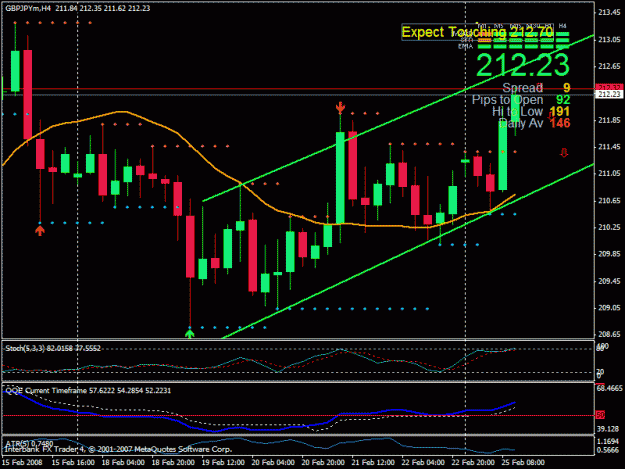Select the 'Expect Touching 212.70' label

pyautogui.click(x=478, y=32)
